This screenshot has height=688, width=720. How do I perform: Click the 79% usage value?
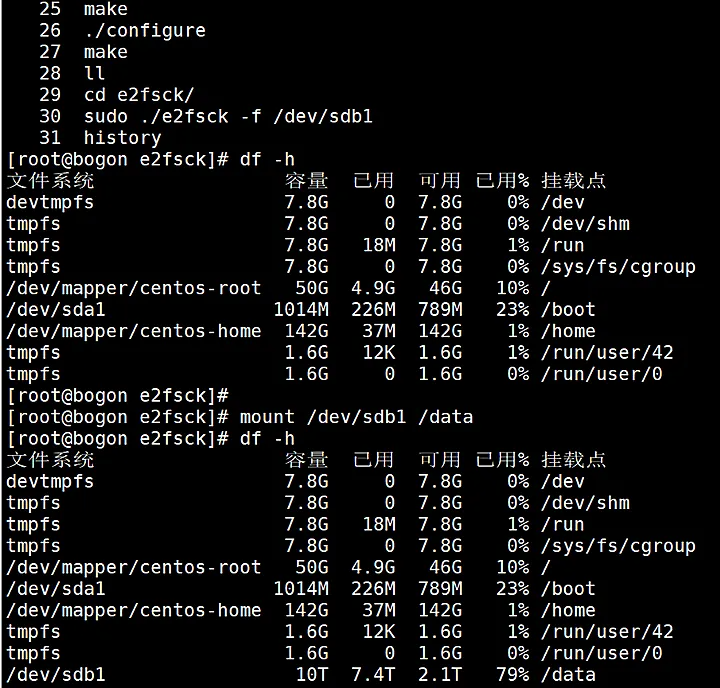[x=512, y=674]
